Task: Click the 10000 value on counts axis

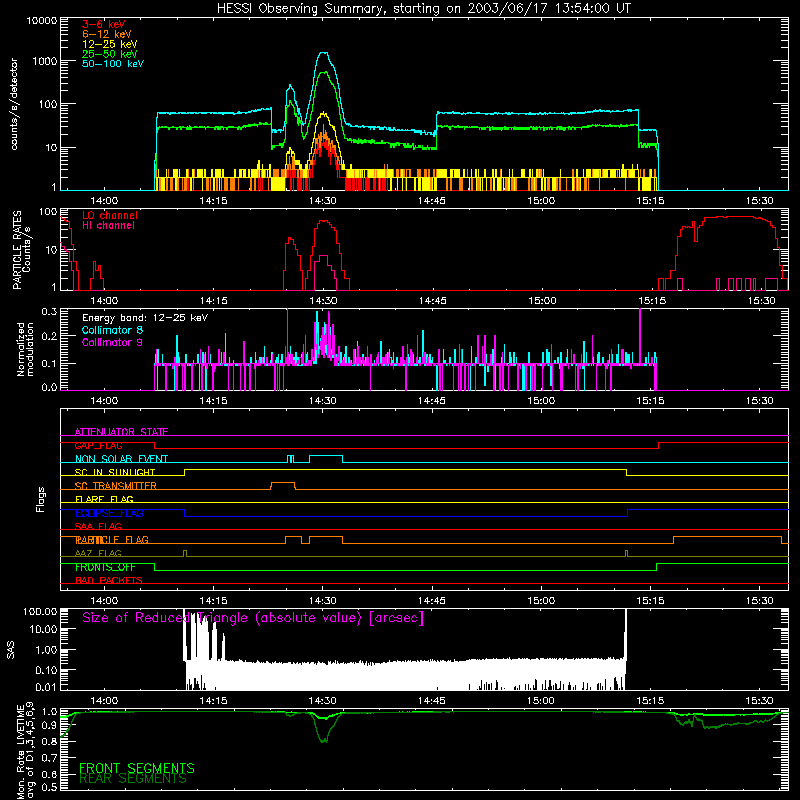Action: (42, 20)
